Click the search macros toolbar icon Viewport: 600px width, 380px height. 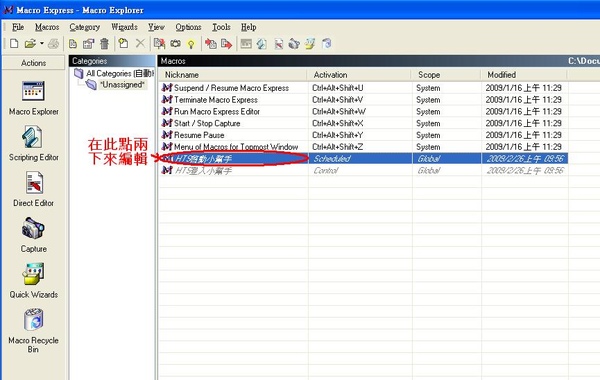click(x=159, y=44)
